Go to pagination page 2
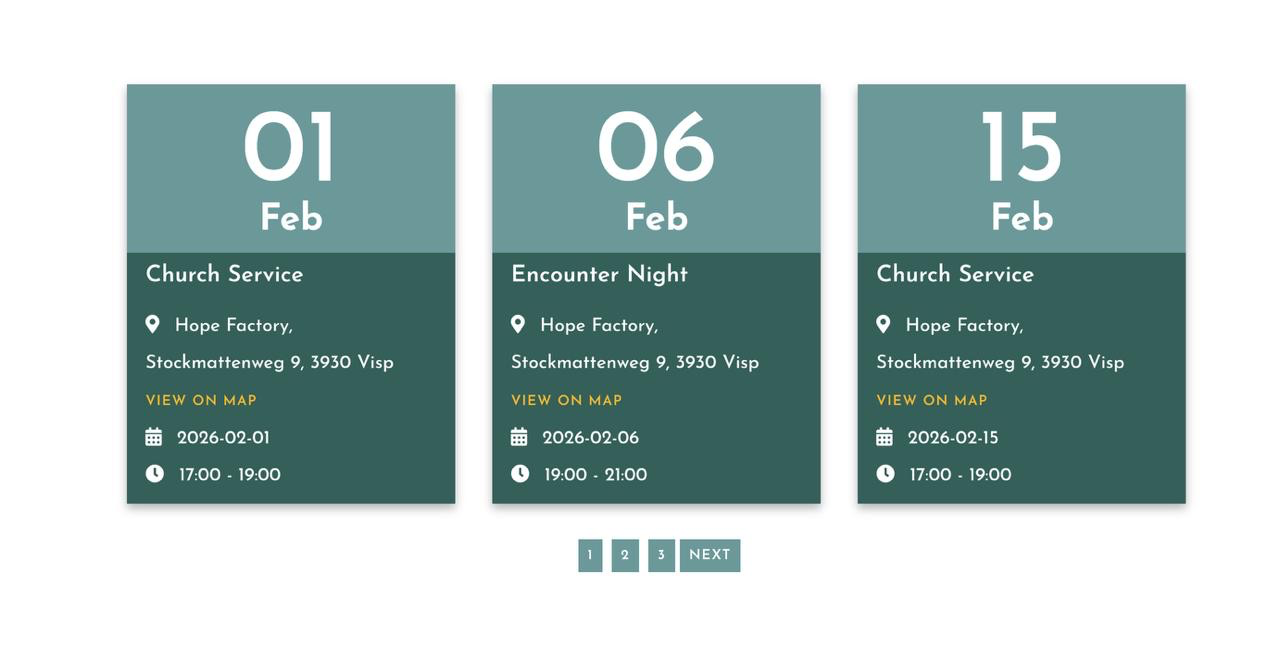1280x649 pixels. click(x=625, y=556)
